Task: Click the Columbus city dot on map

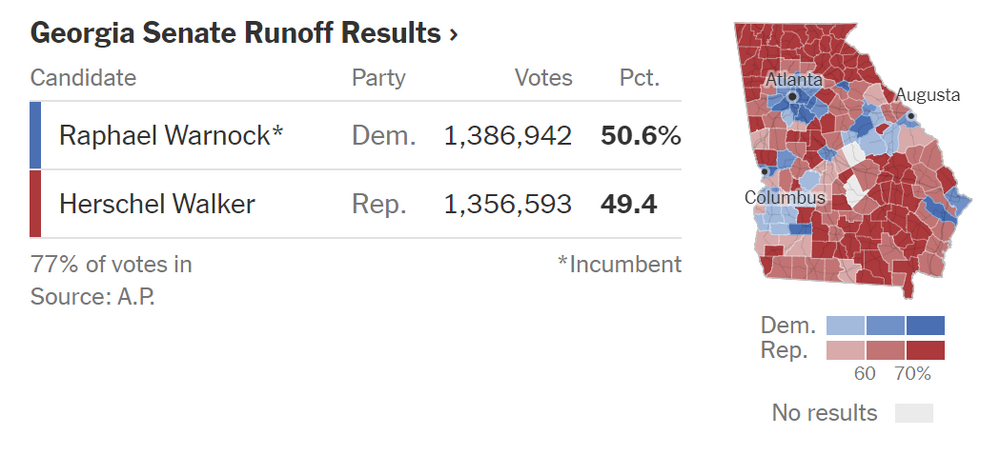Action: [x=765, y=172]
